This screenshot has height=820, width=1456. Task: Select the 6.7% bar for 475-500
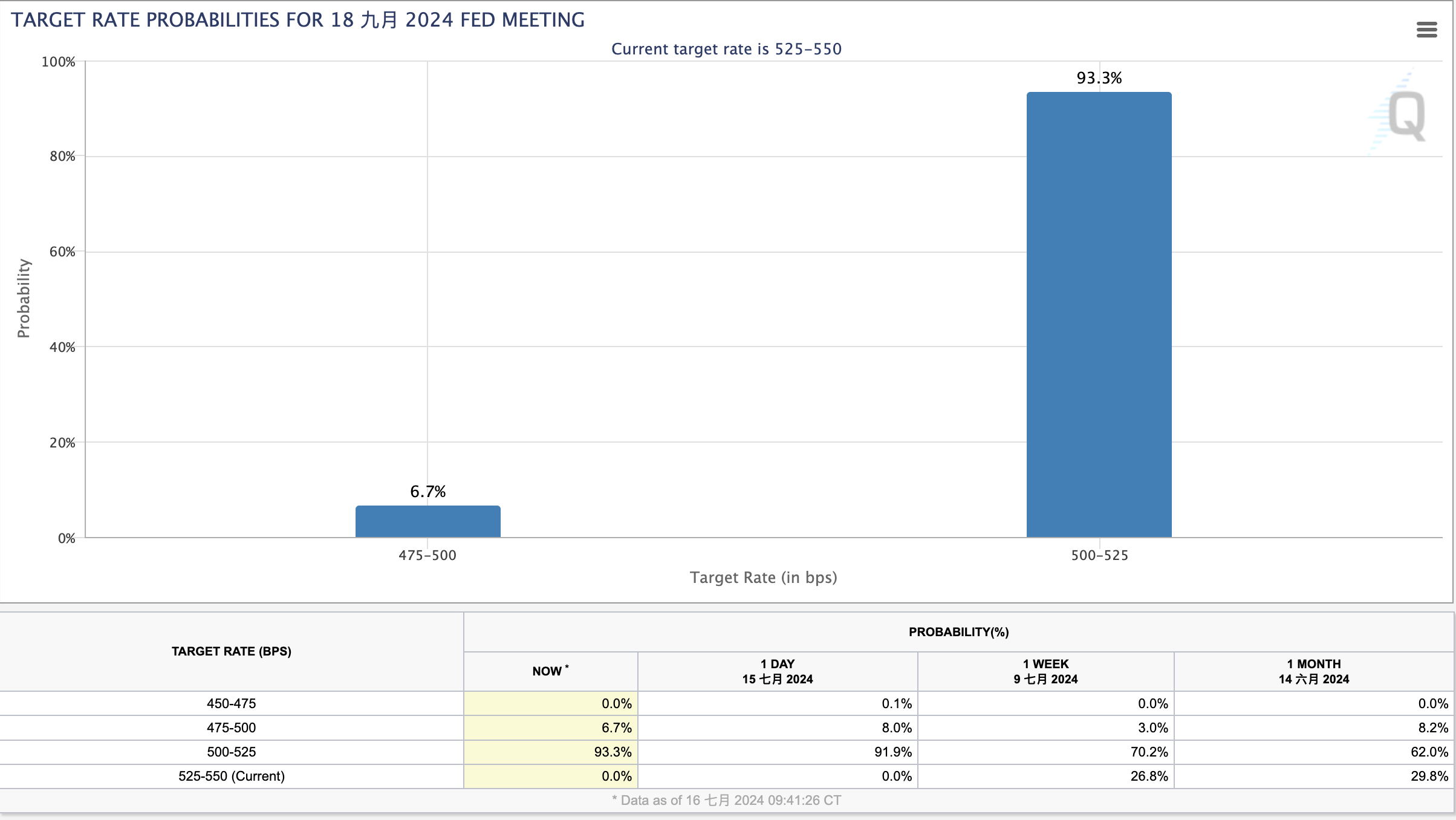click(427, 521)
